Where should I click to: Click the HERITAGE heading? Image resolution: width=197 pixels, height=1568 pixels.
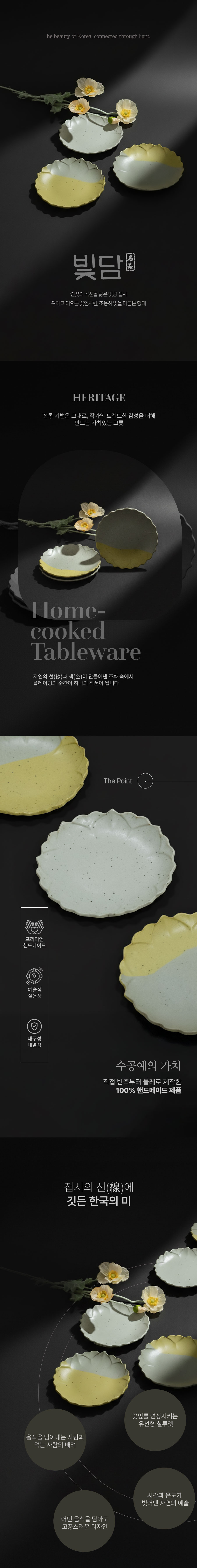coord(98,397)
